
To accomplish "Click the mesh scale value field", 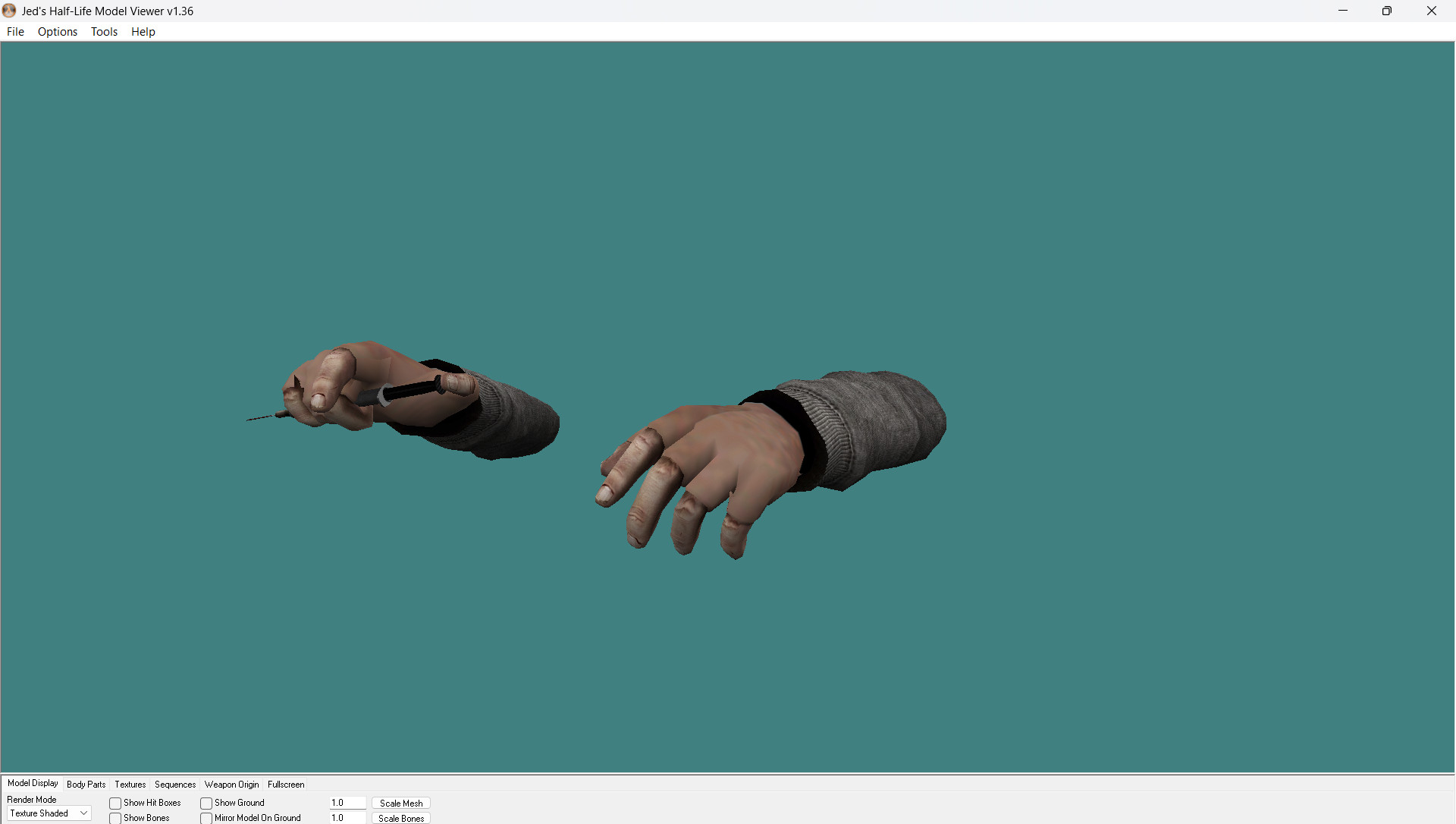I will pos(347,802).
